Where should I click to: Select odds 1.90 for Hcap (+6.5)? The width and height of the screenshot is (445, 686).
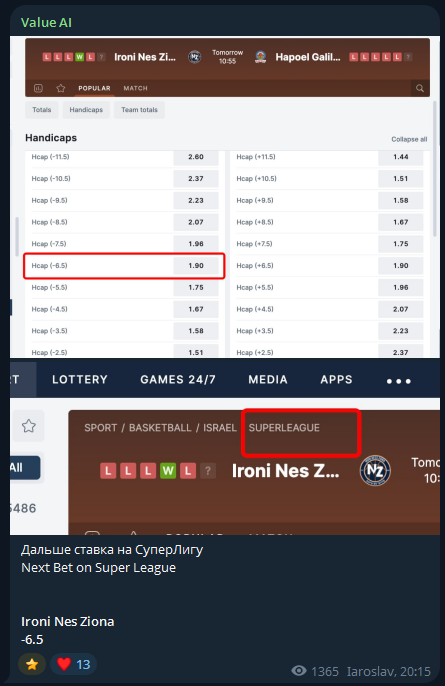click(401, 266)
